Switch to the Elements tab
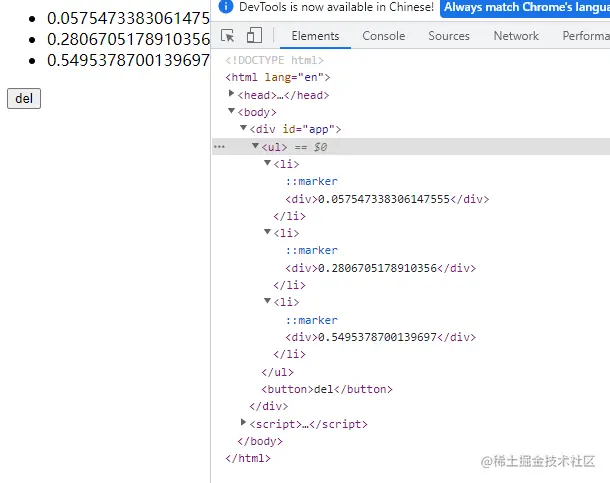 (315, 36)
